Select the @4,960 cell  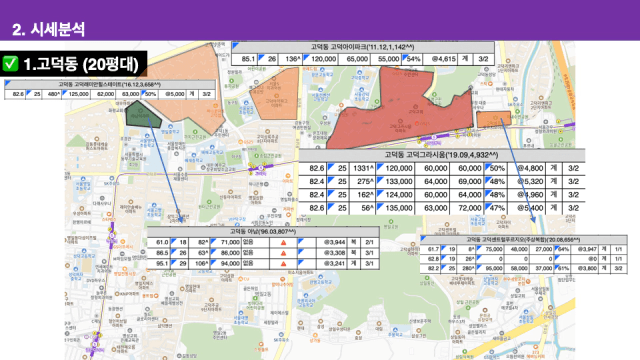pyautogui.click(x=527, y=195)
